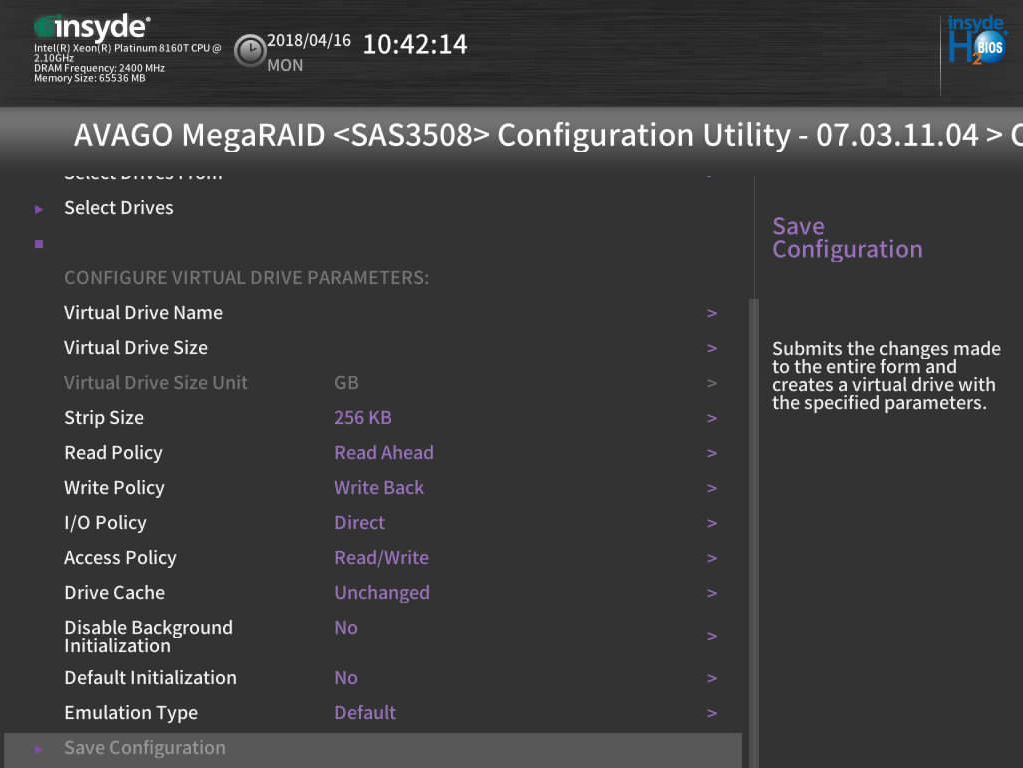Select Save Configuration to create virtual drive
Image resolution: width=1023 pixels, height=768 pixels.
pyautogui.click(x=145, y=748)
